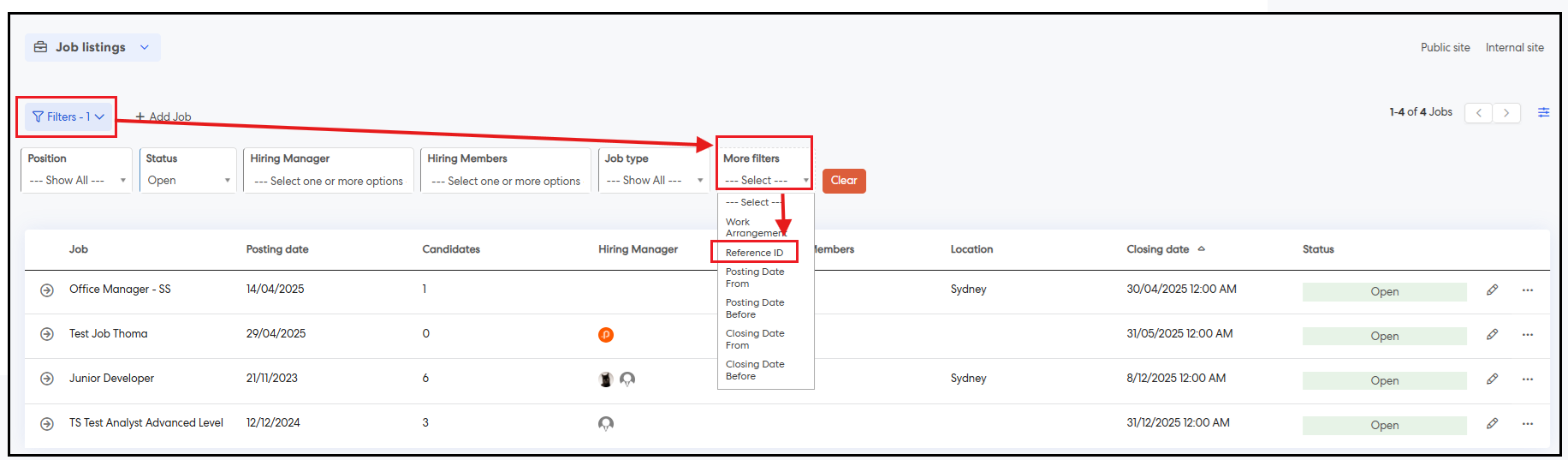Screen dimensions: 1568x460
Task: Click the column settings icon at top right
Action: coord(1543,112)
